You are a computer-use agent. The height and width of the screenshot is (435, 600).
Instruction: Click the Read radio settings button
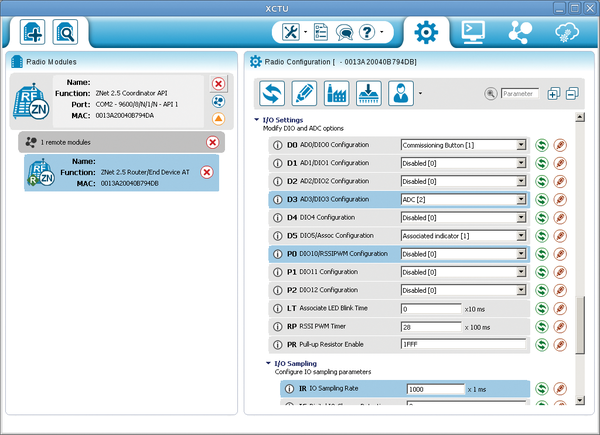[272, 93]
